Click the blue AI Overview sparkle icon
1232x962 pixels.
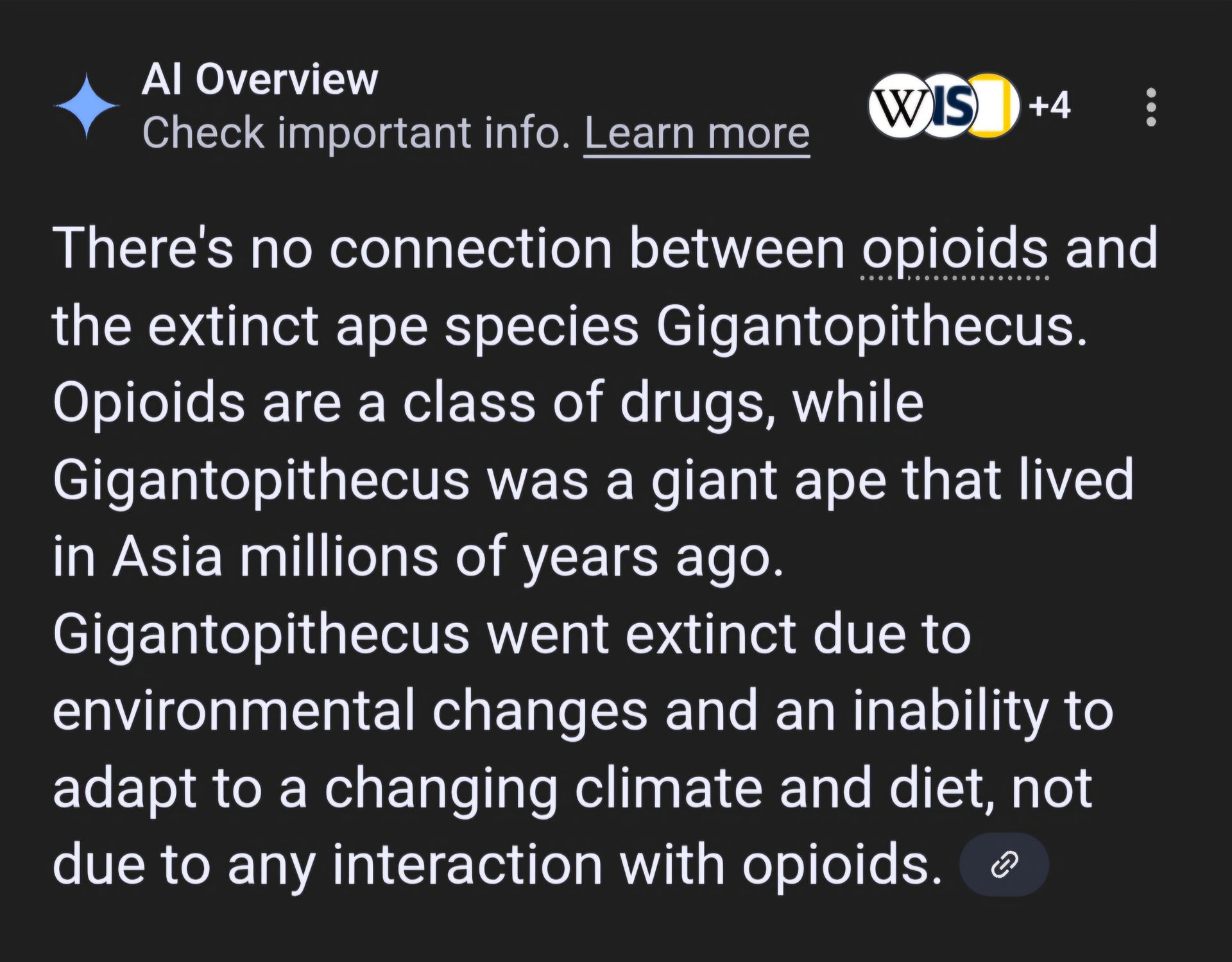(x=87, y=106)
